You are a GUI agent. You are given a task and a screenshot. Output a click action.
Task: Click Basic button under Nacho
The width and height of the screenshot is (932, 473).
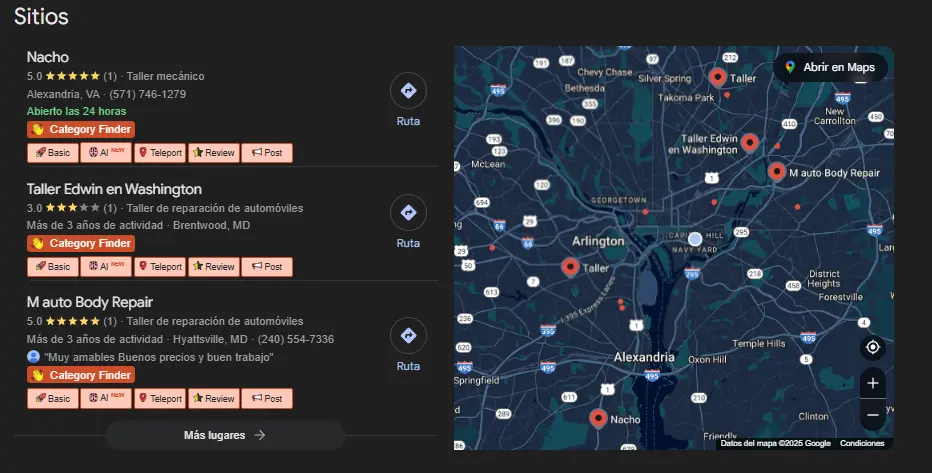click(x=53, y=153)
